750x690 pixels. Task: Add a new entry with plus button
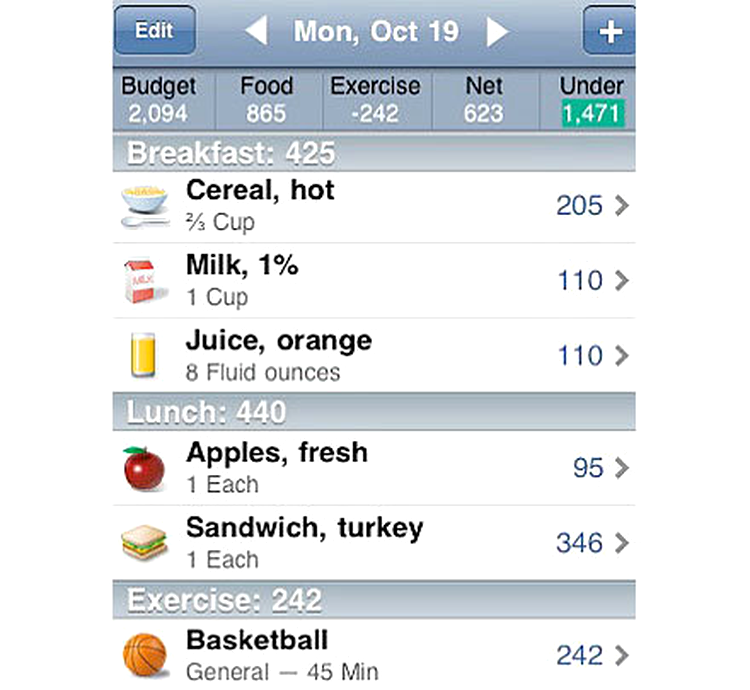click(610, 32)
